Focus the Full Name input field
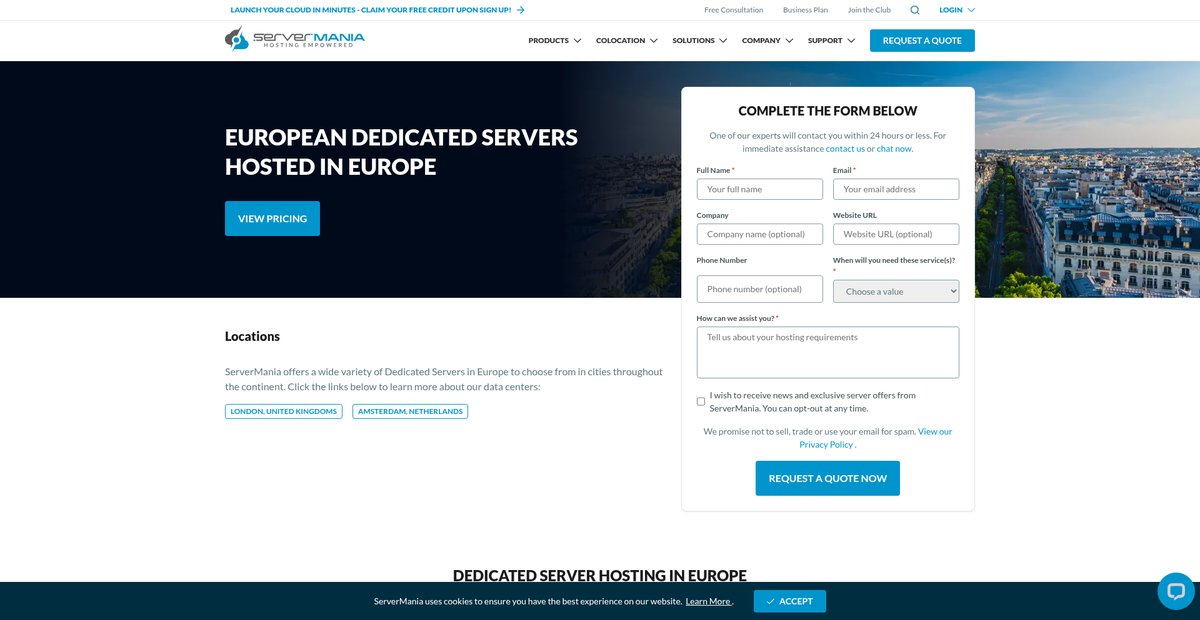Screen dimensions: 1200x620 coord(760,189)
